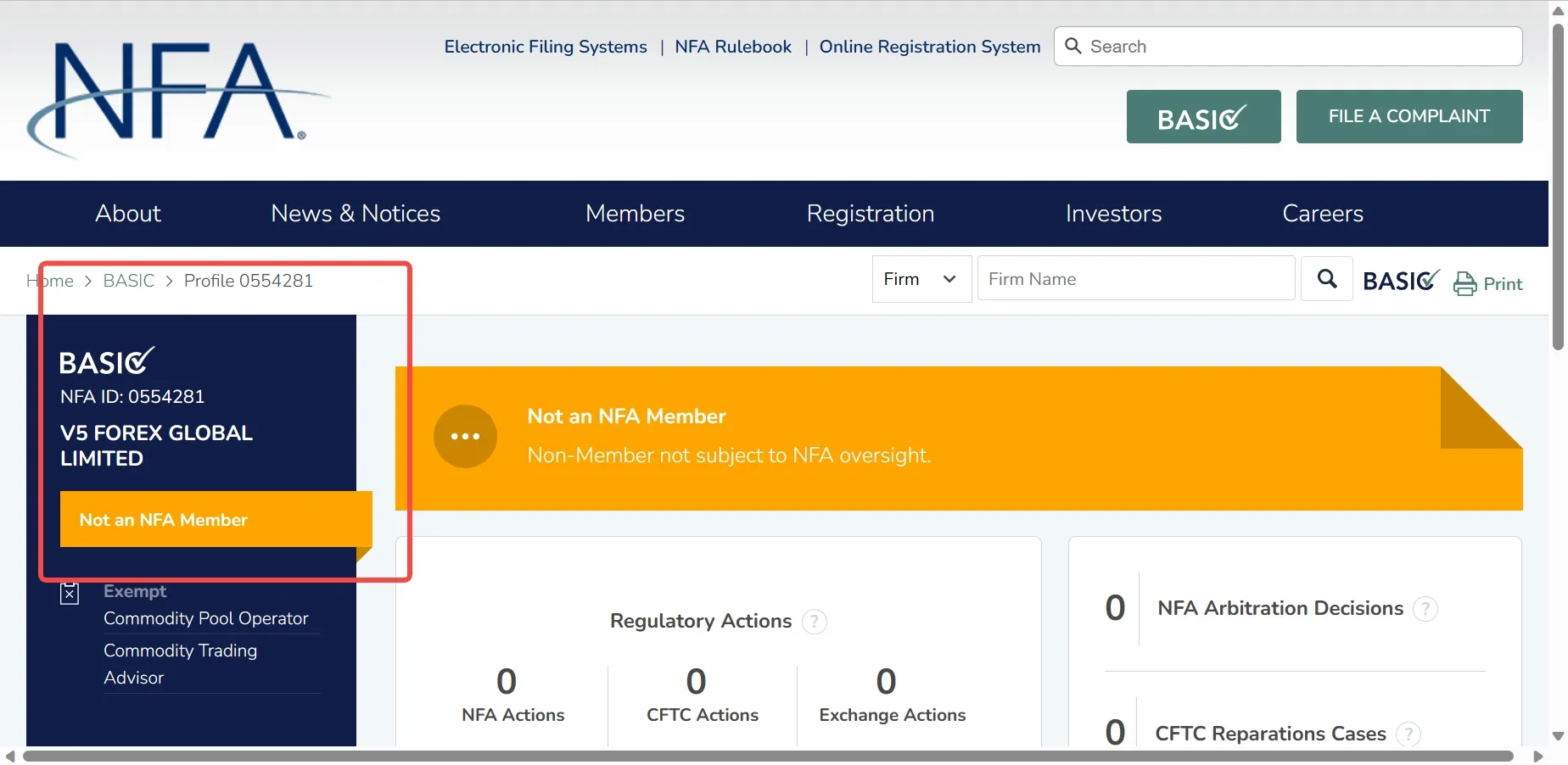
Task: Click the 'Exchange Actions' count label
Action: point(893,715)
